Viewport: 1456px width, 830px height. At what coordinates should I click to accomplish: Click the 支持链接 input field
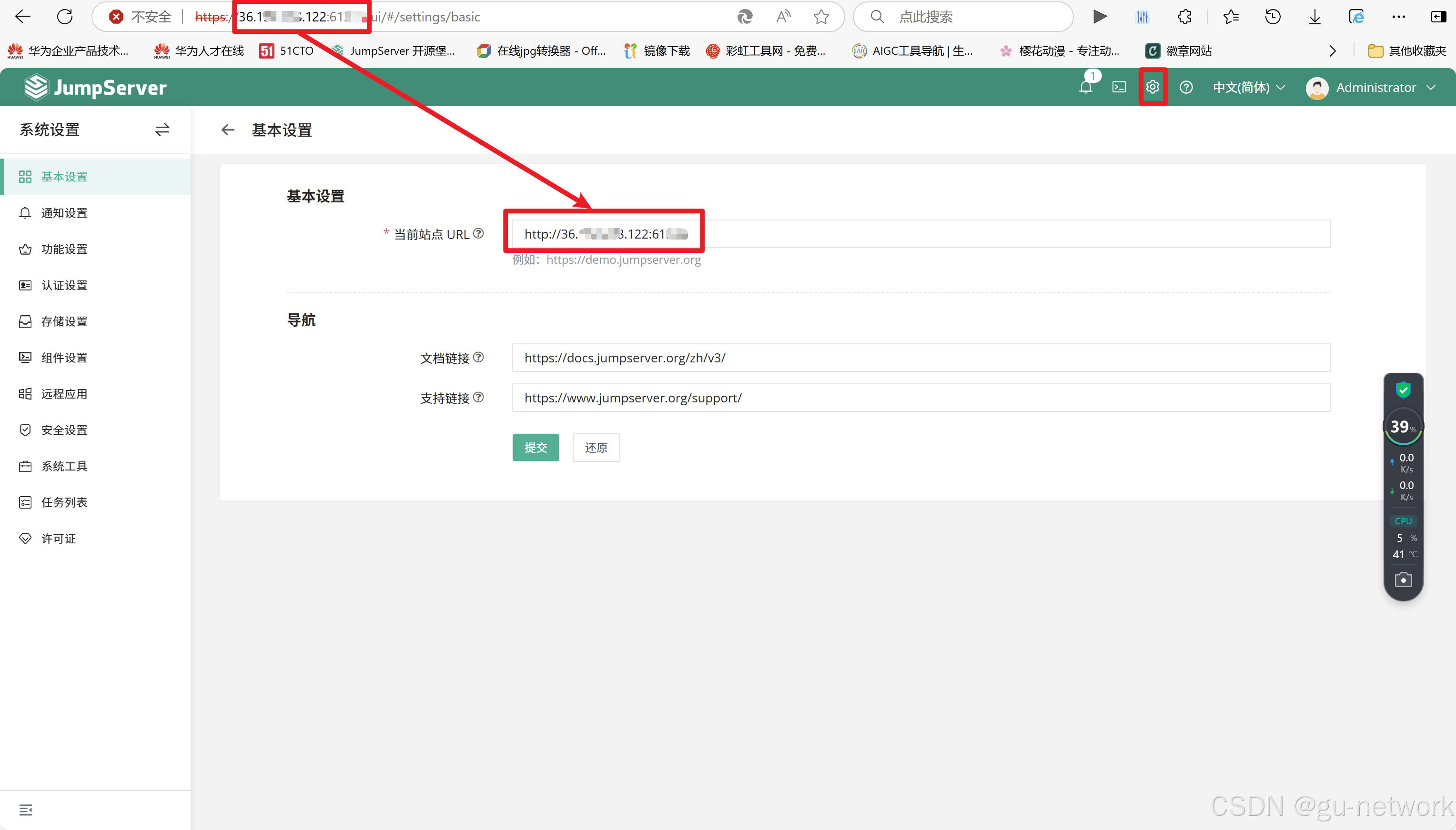point(920,398)
